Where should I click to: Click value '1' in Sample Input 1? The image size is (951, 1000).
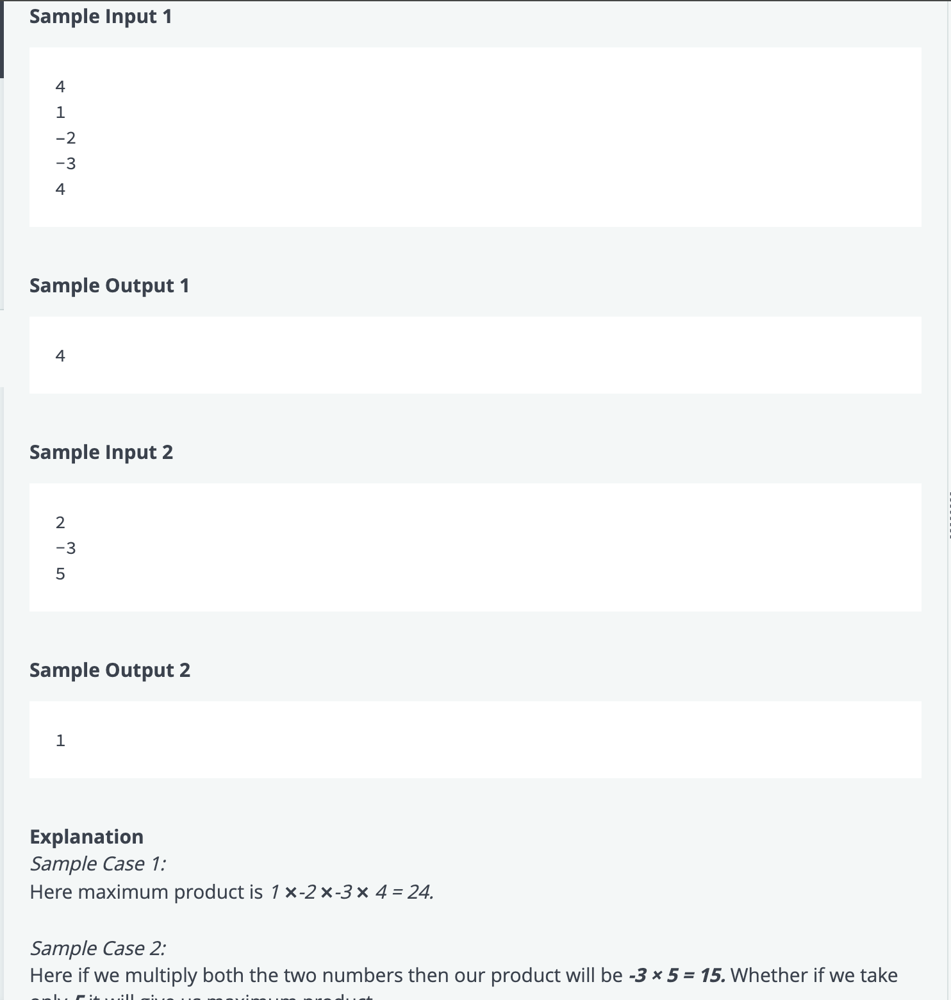click(60, 112)
